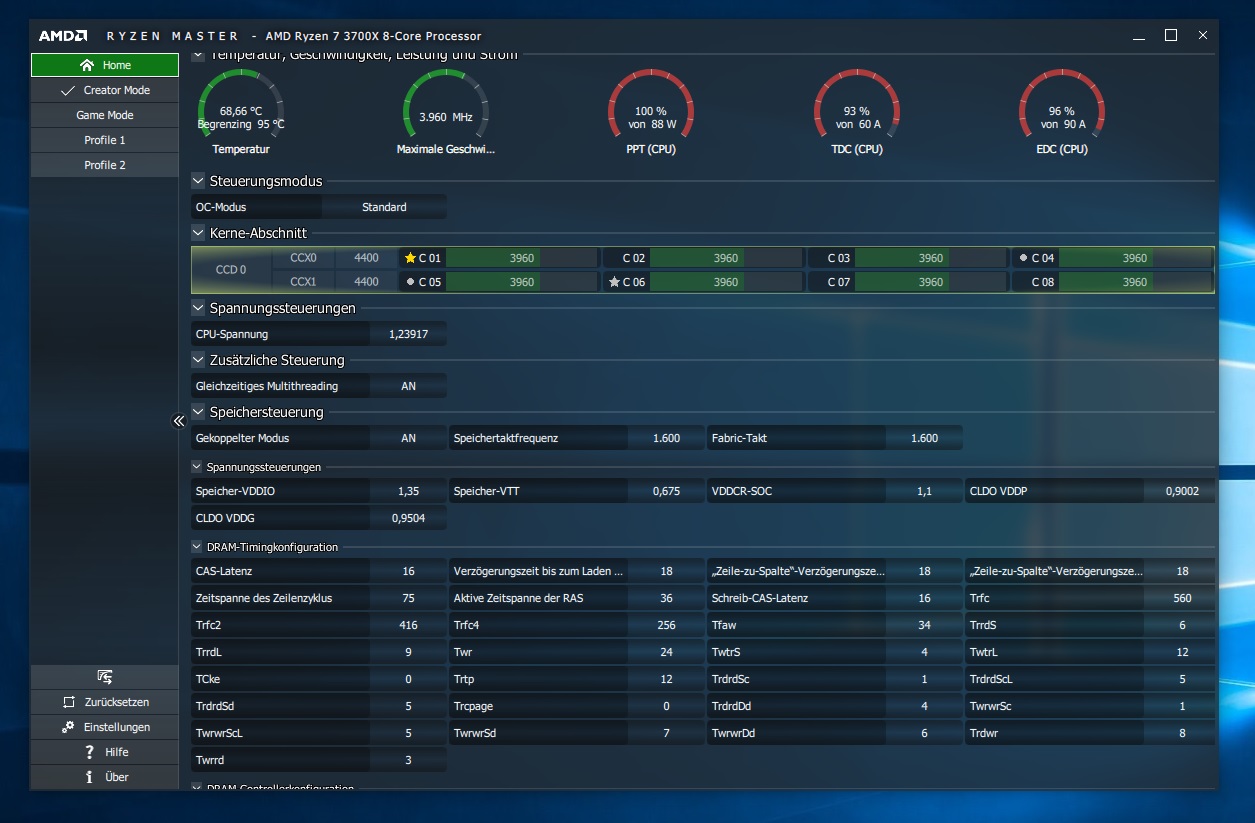This screenshot has height=823, width=1255.
Task: Switch to Game Mode profile
Action: (x=105, y=115)
